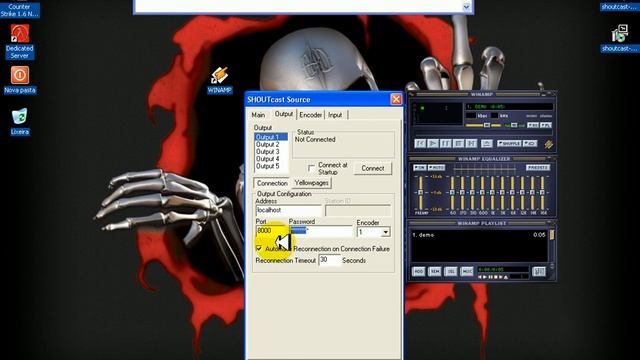640x360 pixels.
Task: Toggle Automatic Reconnection on Connection Failure checkbox
Action: point(259,248)
